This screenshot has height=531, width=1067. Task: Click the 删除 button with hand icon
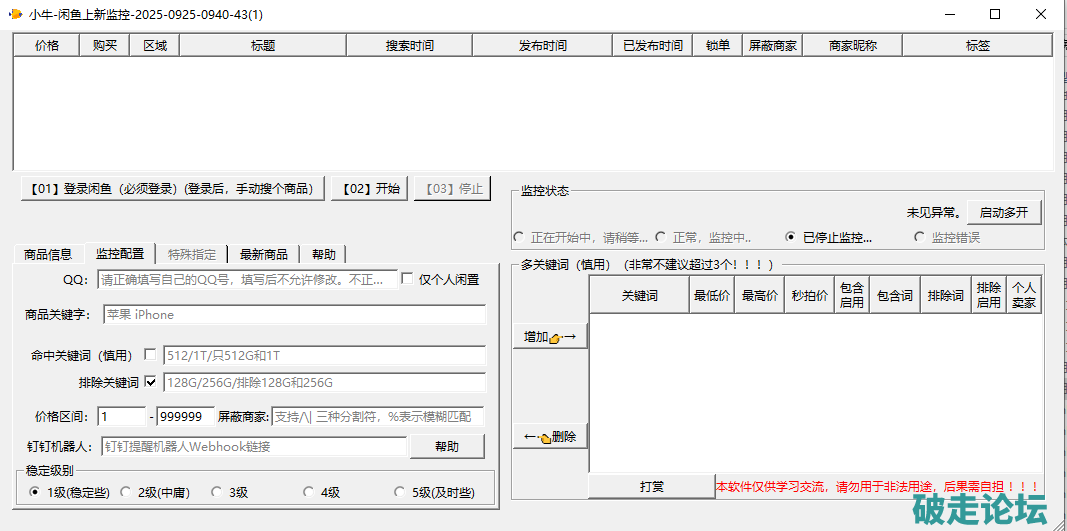click(550, 437)
